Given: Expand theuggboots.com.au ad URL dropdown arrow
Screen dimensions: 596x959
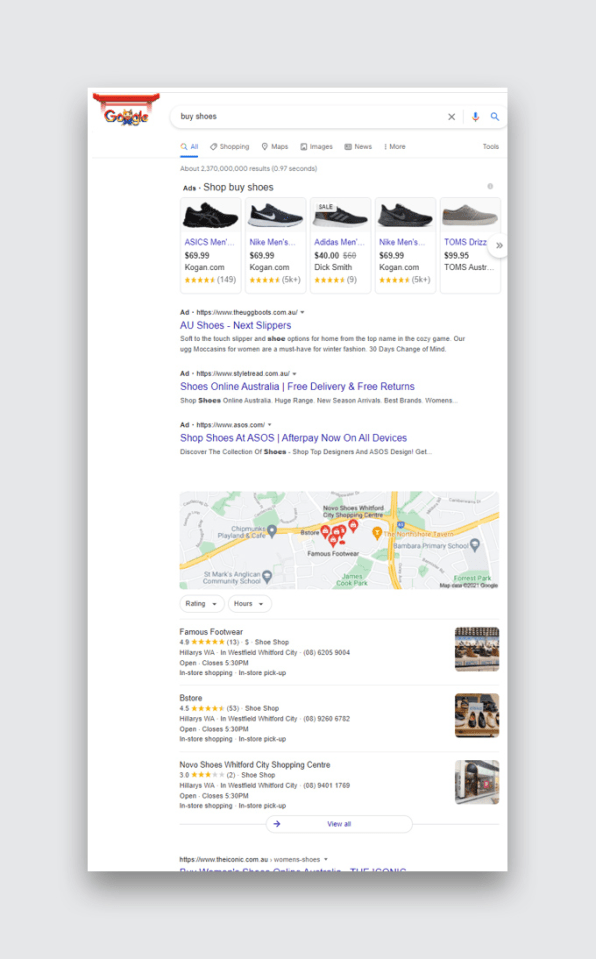Looking at the screenshot, I should point(302,313).
